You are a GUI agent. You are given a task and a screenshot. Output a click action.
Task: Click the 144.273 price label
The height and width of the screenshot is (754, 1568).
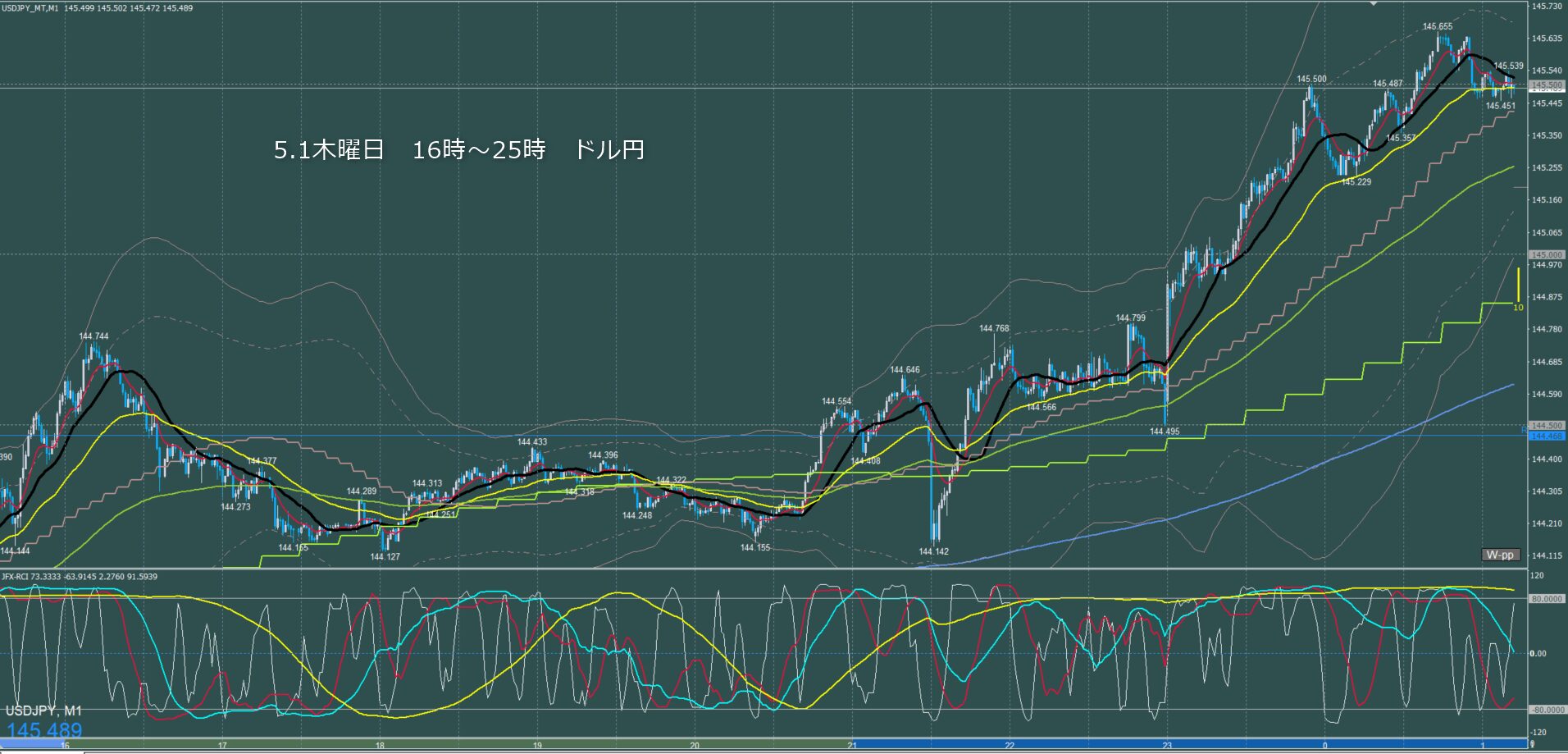click(x=235, y=507)
